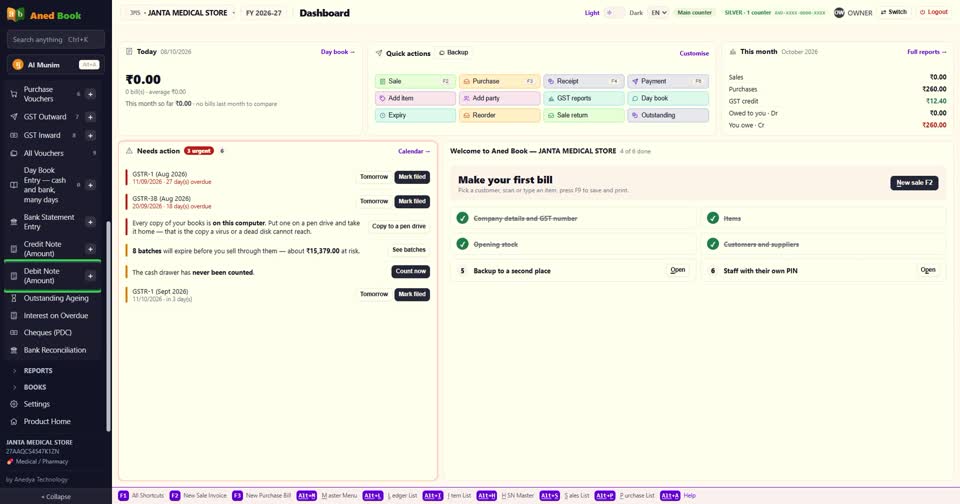Click the Light theme label
The width and height of the screenshot is (960, 504).
click(591, 13)
